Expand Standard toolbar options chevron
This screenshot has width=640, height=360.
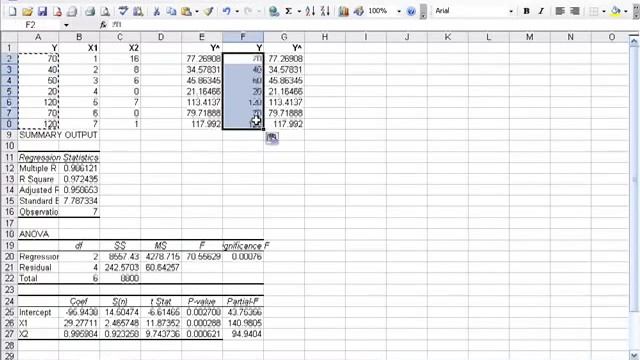423,11
